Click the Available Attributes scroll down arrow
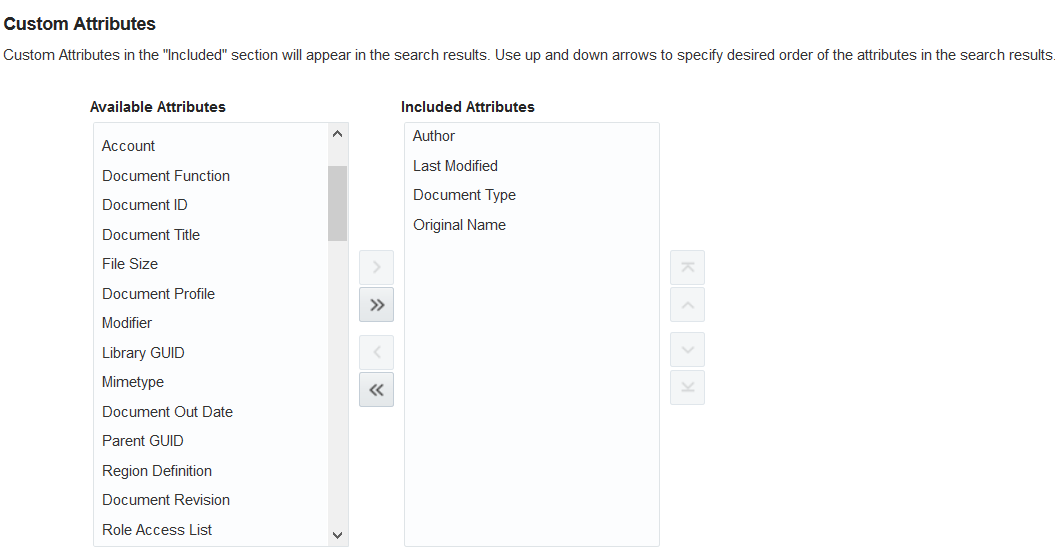 click(338, 536)
